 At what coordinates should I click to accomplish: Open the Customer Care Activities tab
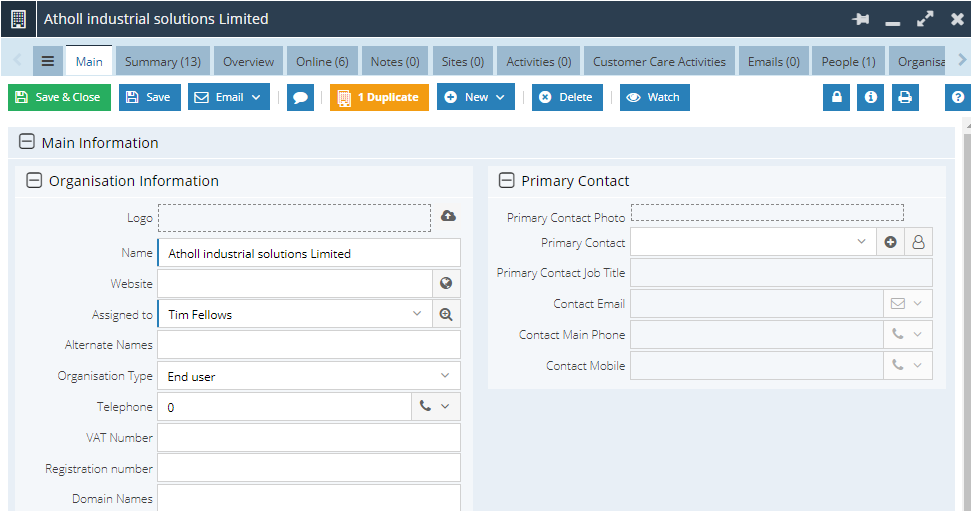659,62
